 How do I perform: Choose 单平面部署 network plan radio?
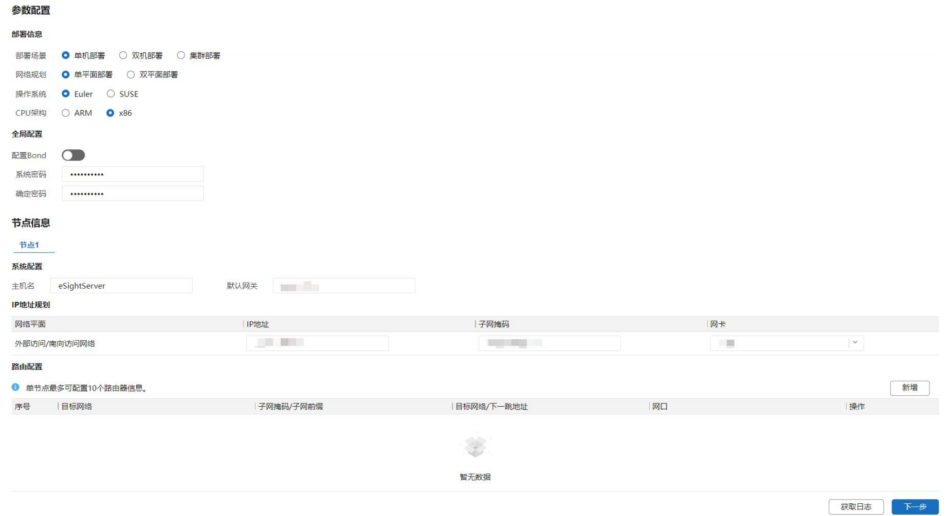65,74
